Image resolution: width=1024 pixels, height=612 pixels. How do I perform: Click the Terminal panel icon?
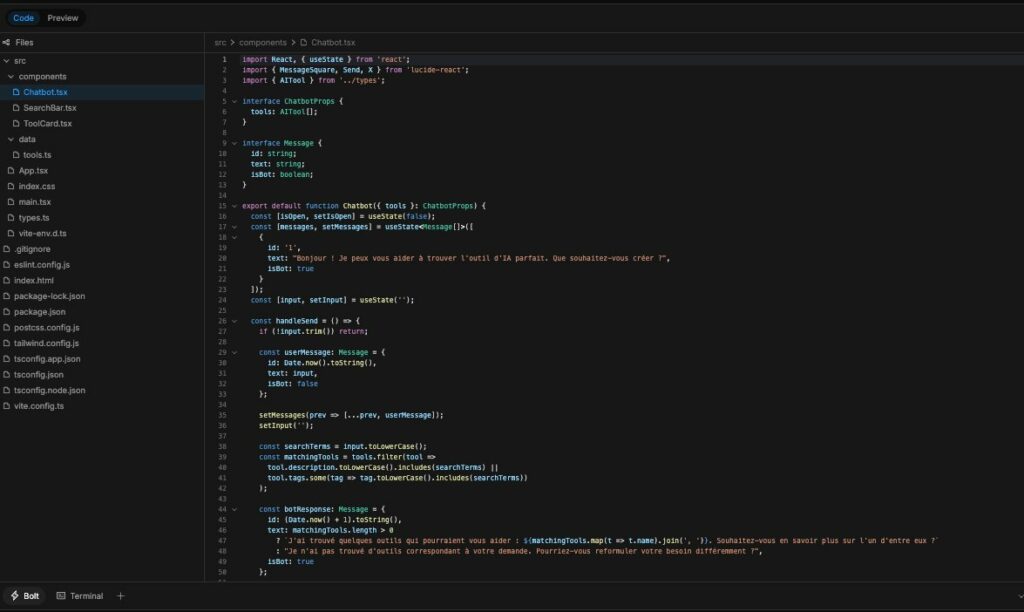(61, 596)
